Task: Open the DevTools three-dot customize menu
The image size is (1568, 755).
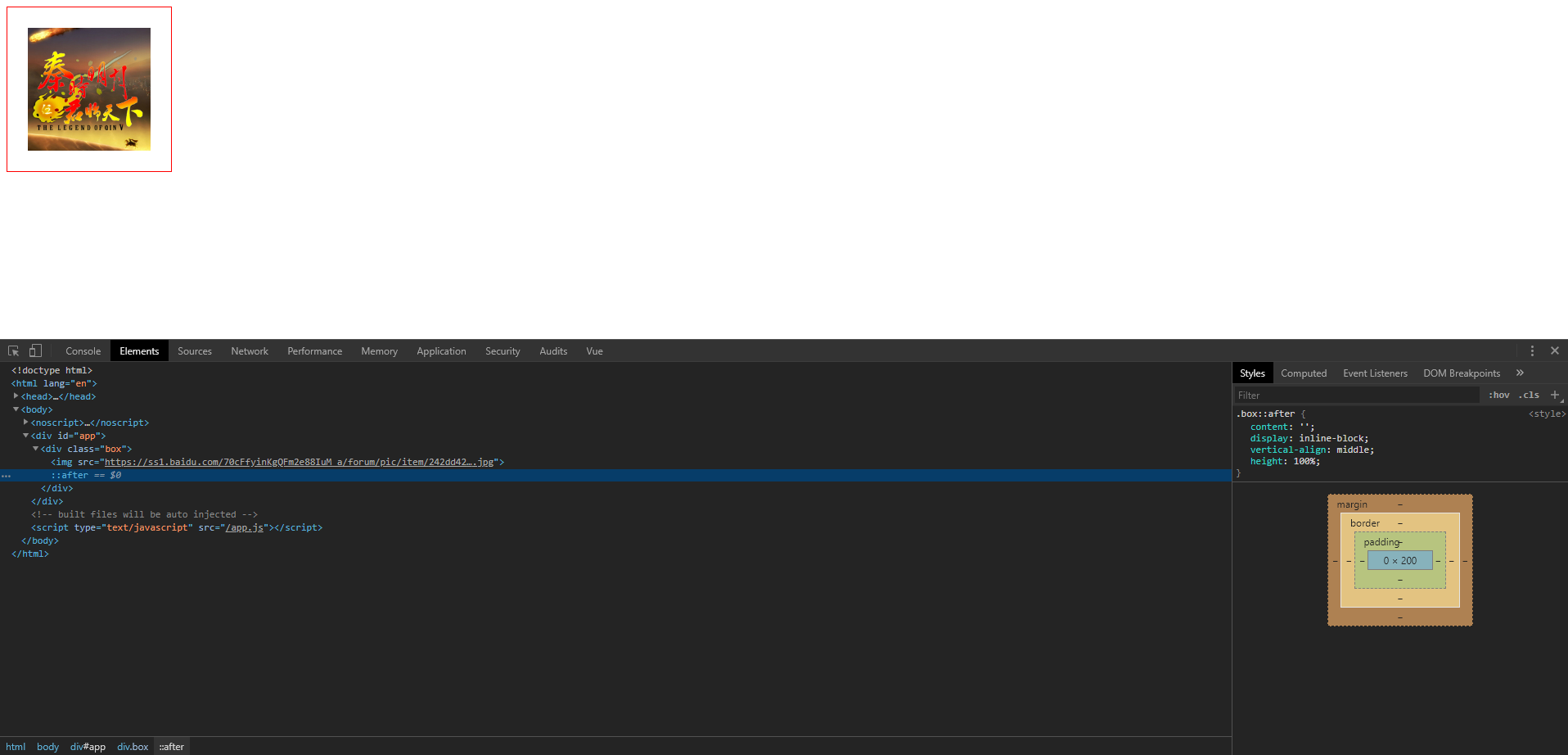Action: tap(1532, 350)
